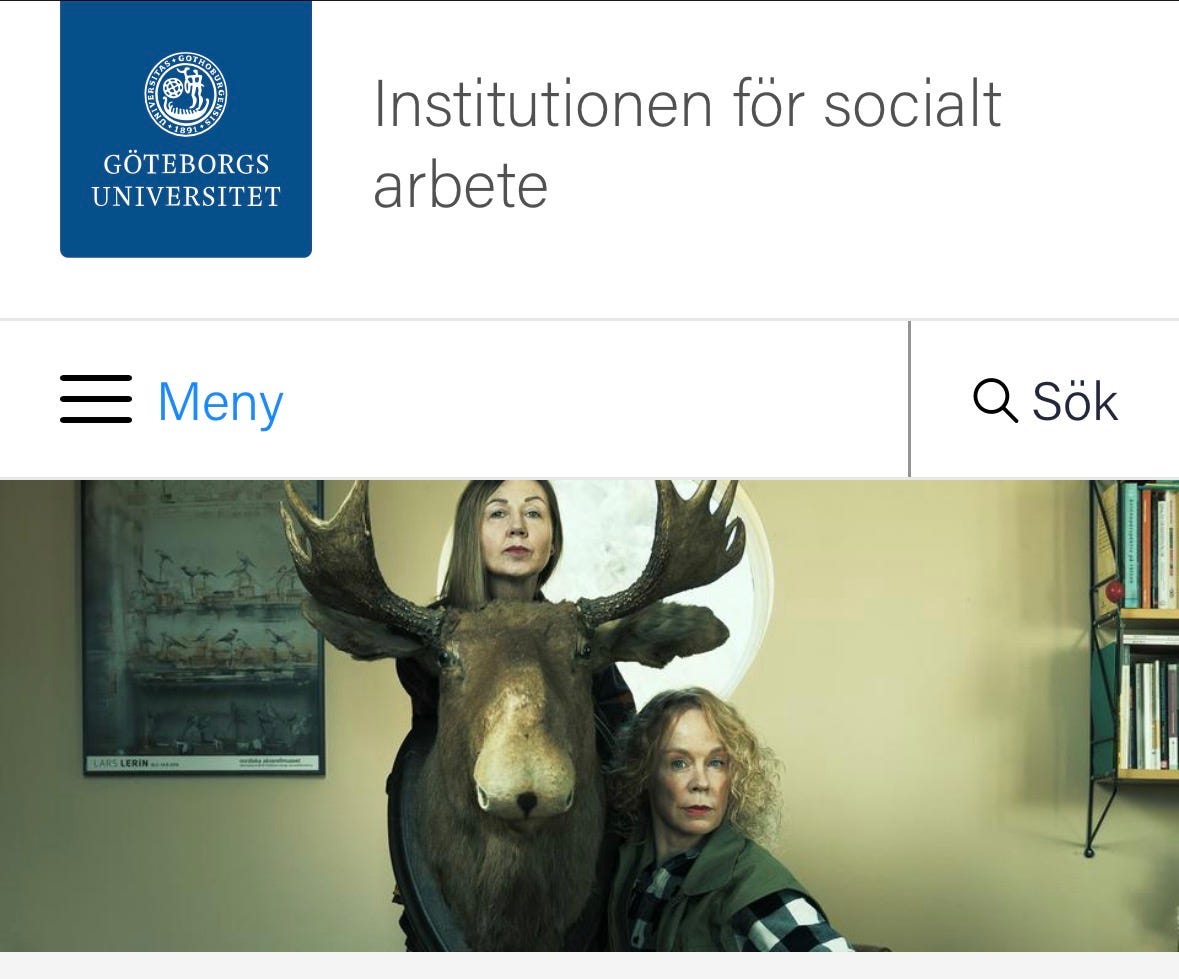Click the hamburger menu icon
The width and height of the screenshot is (1179, 979).
coord(96,399)
